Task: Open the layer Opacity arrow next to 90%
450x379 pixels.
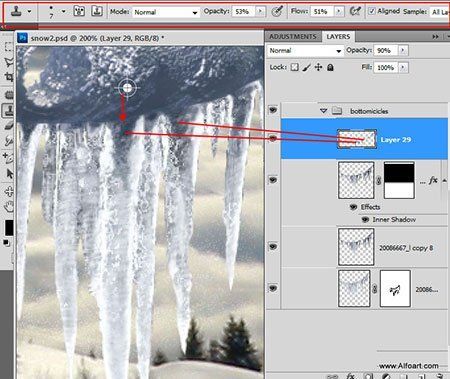Action: (403, 51)
